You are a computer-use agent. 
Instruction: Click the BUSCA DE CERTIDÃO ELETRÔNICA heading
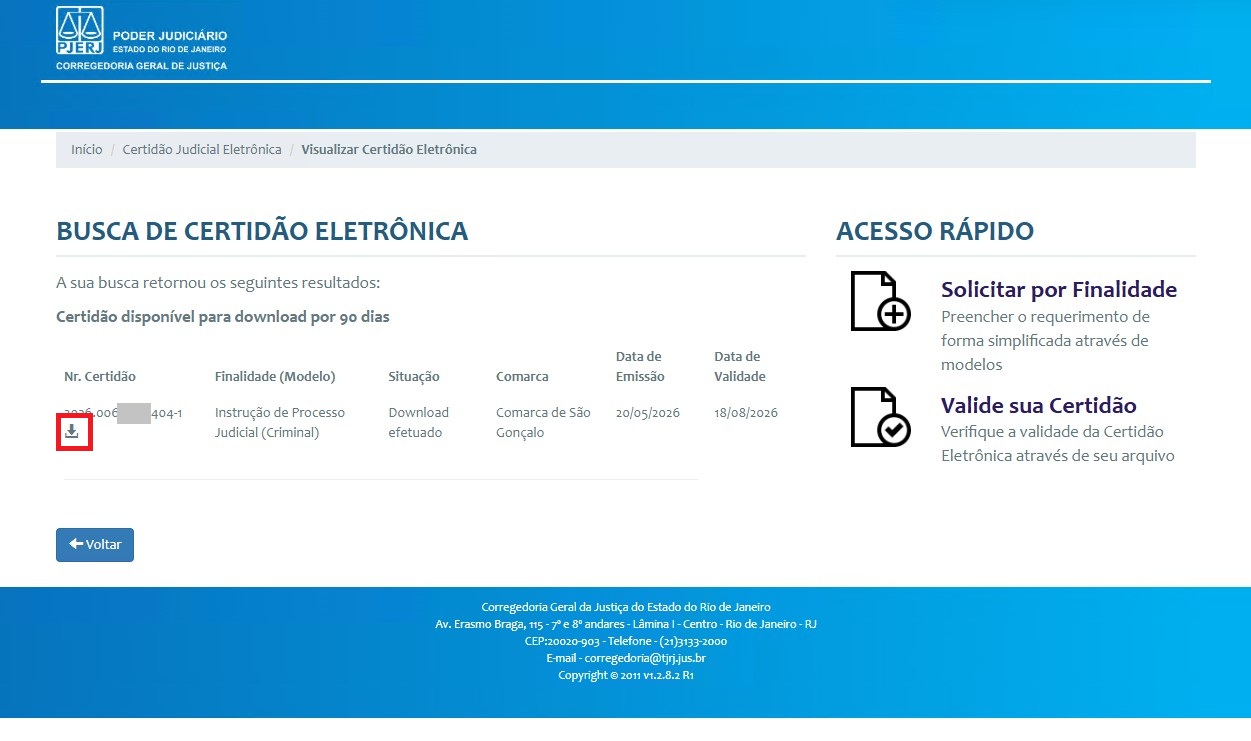pyautogui.click(x=262, y=232)
